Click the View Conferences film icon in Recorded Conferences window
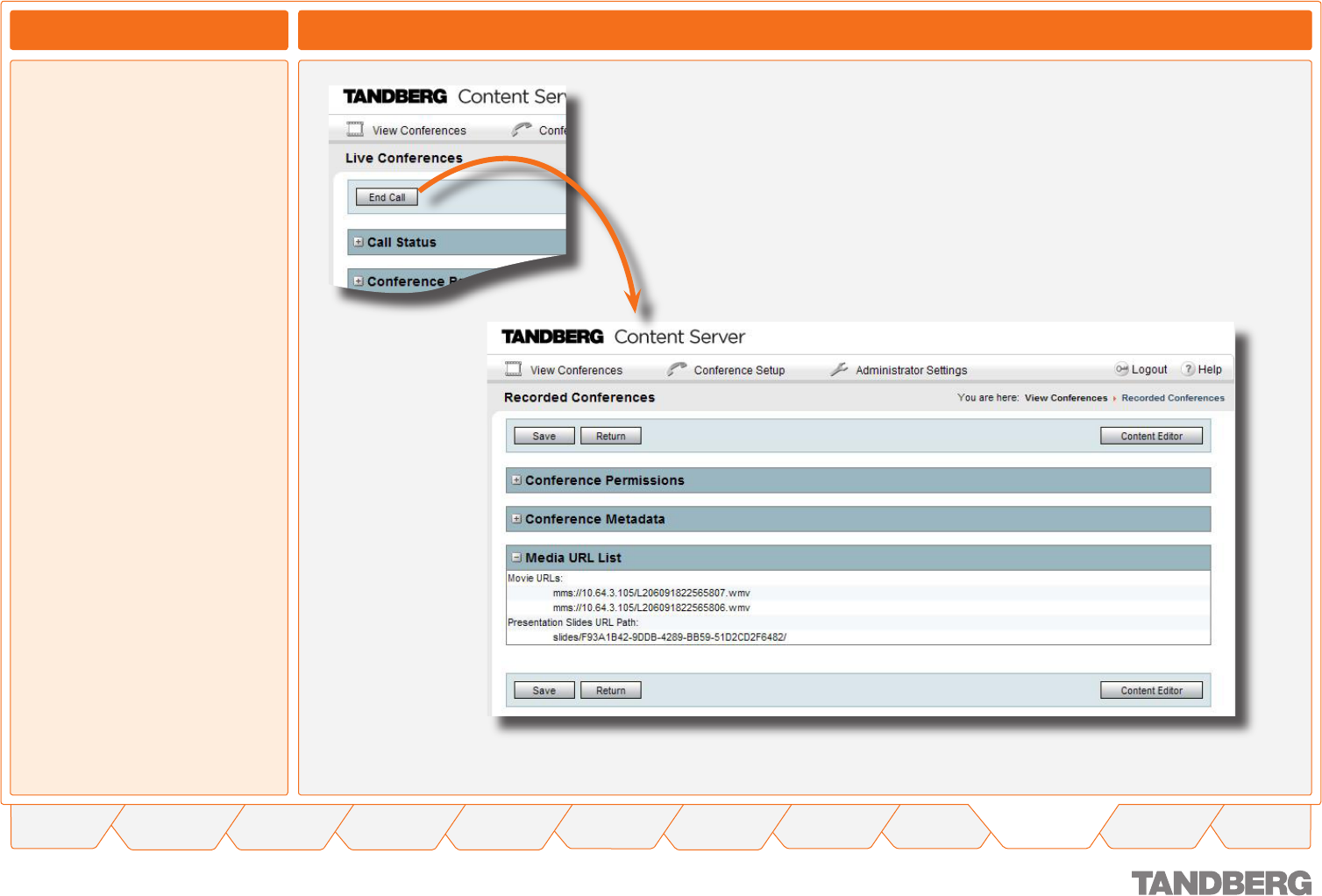Viewport: 1322px width, 896px height. click(514, 369)
